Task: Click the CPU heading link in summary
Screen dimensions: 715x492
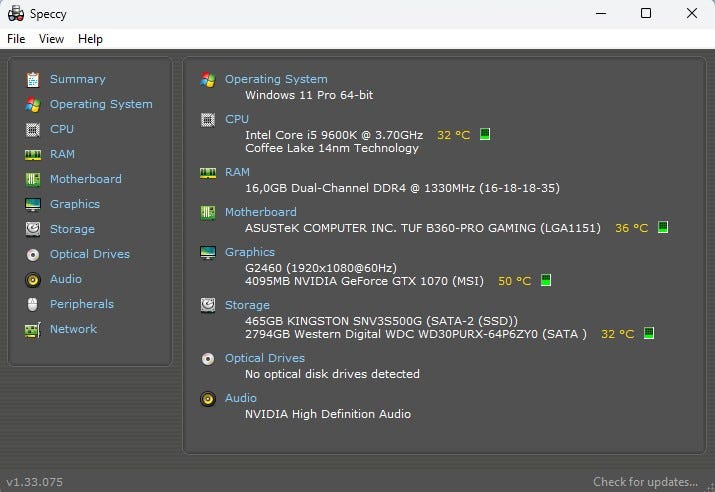Action: point(237,119)
